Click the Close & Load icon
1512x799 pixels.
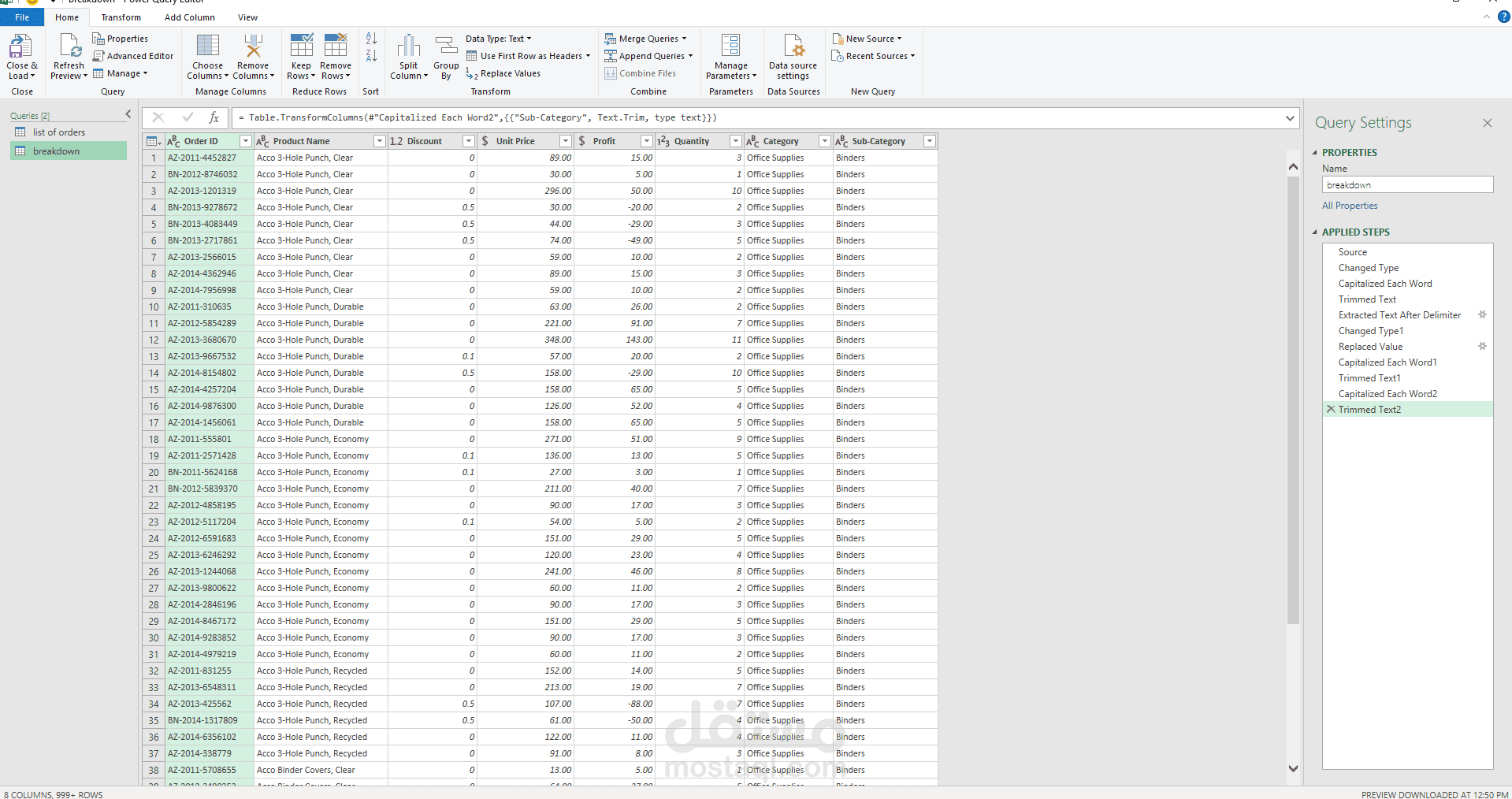tap(21, 46)
